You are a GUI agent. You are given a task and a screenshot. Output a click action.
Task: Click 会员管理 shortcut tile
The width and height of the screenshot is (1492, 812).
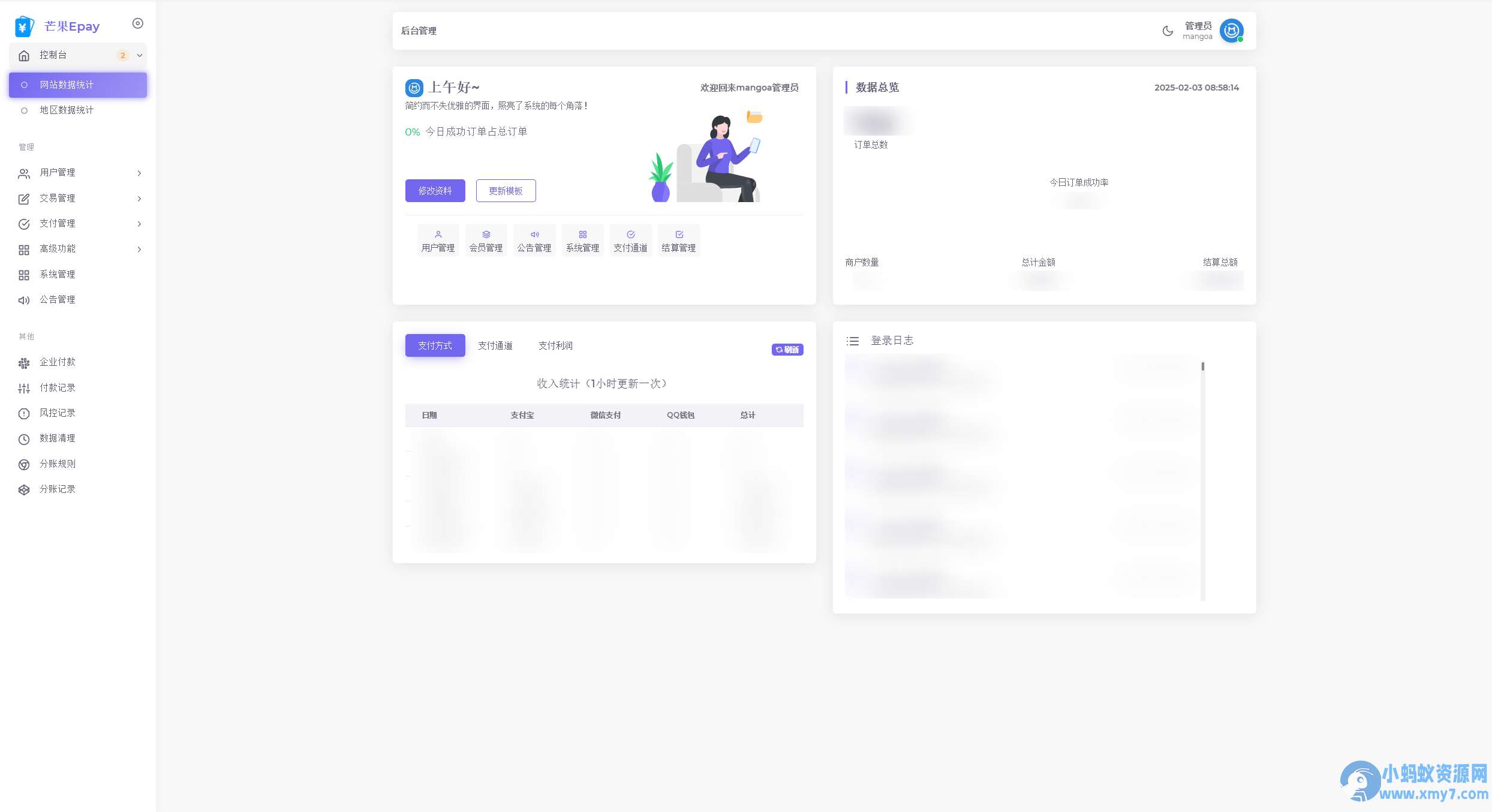[486, 240]
